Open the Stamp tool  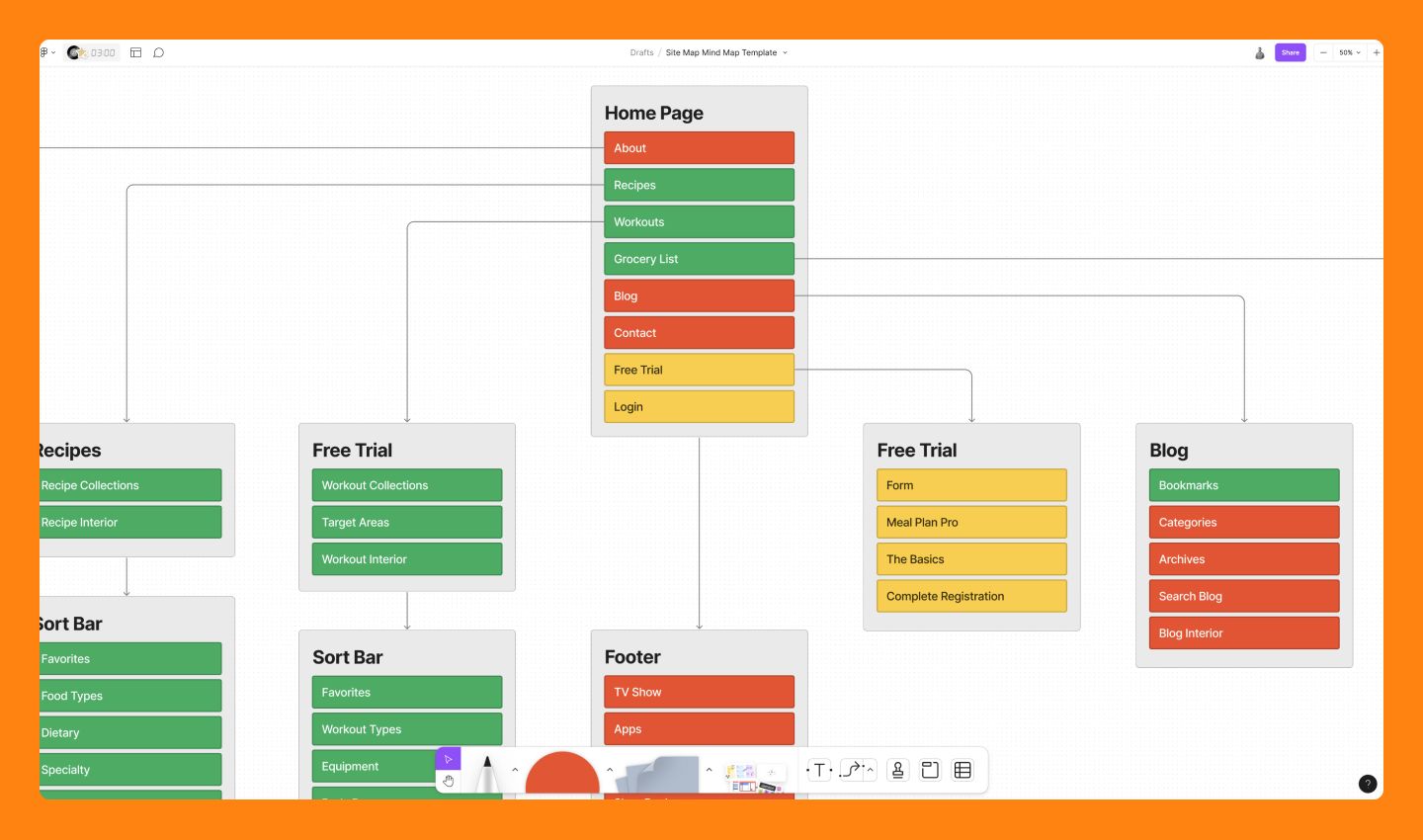[897, 769]
